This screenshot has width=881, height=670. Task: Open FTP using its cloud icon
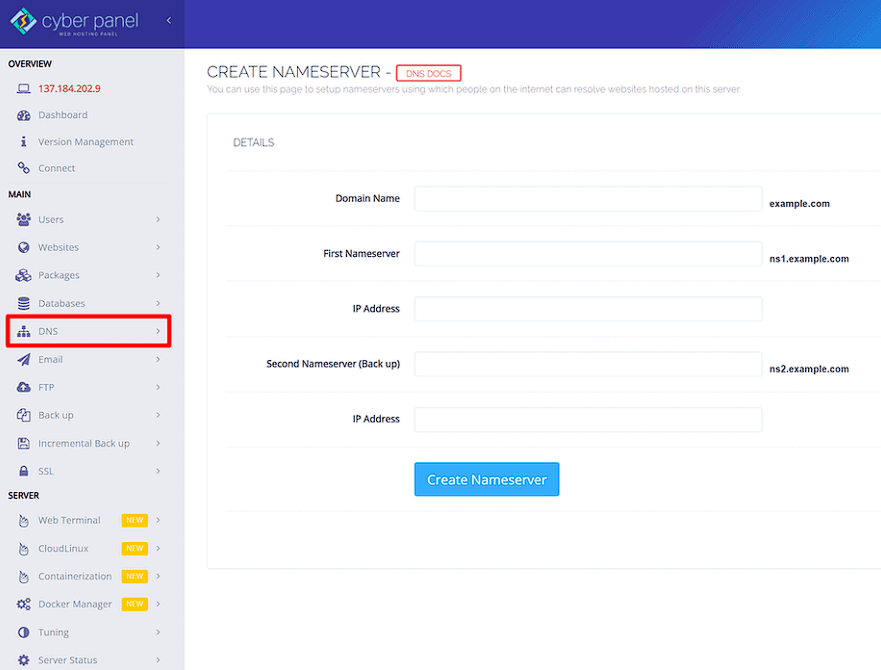pyautogui.click(x=22, y=387)
